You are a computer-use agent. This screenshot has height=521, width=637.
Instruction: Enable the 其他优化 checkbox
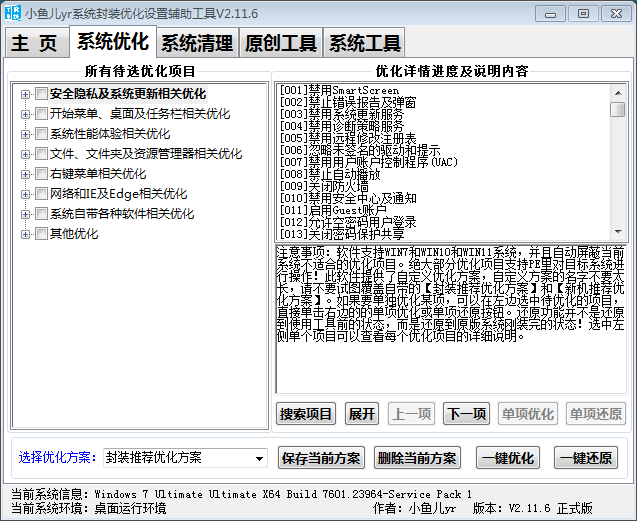pos(41,234)
